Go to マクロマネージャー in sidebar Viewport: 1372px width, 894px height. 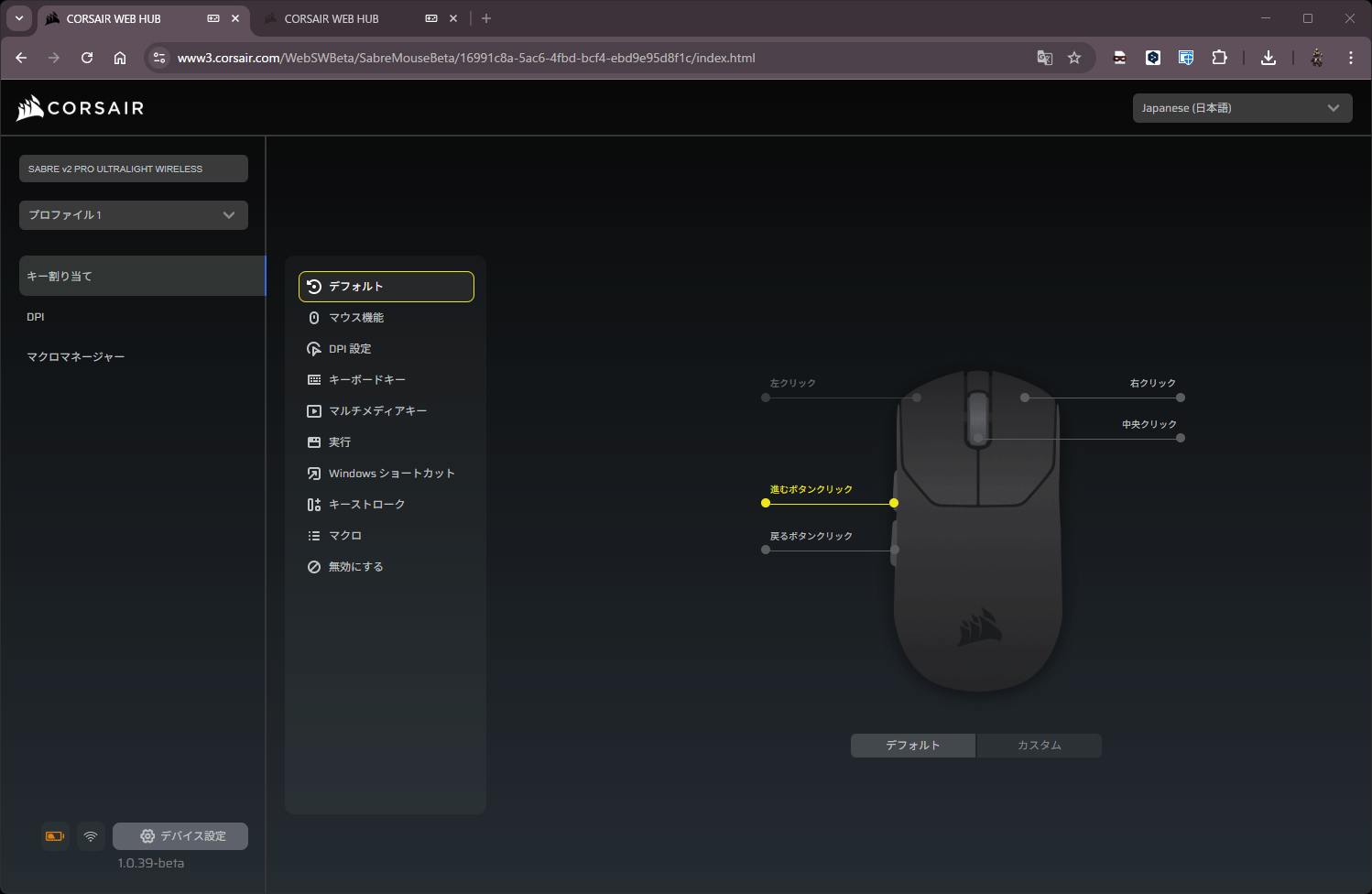click(x=76, y=357)
